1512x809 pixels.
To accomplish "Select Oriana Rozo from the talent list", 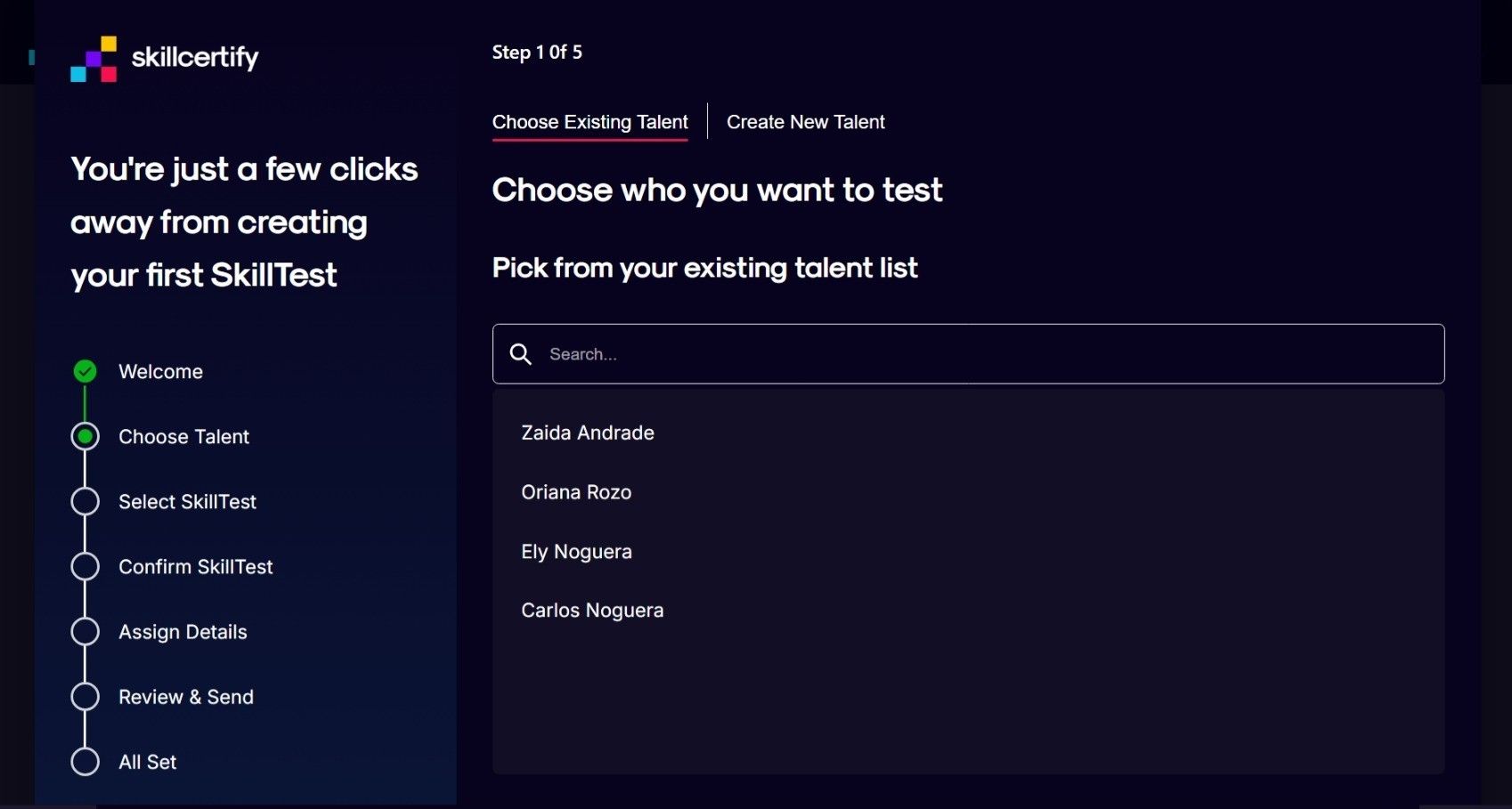I will [576, 492].
